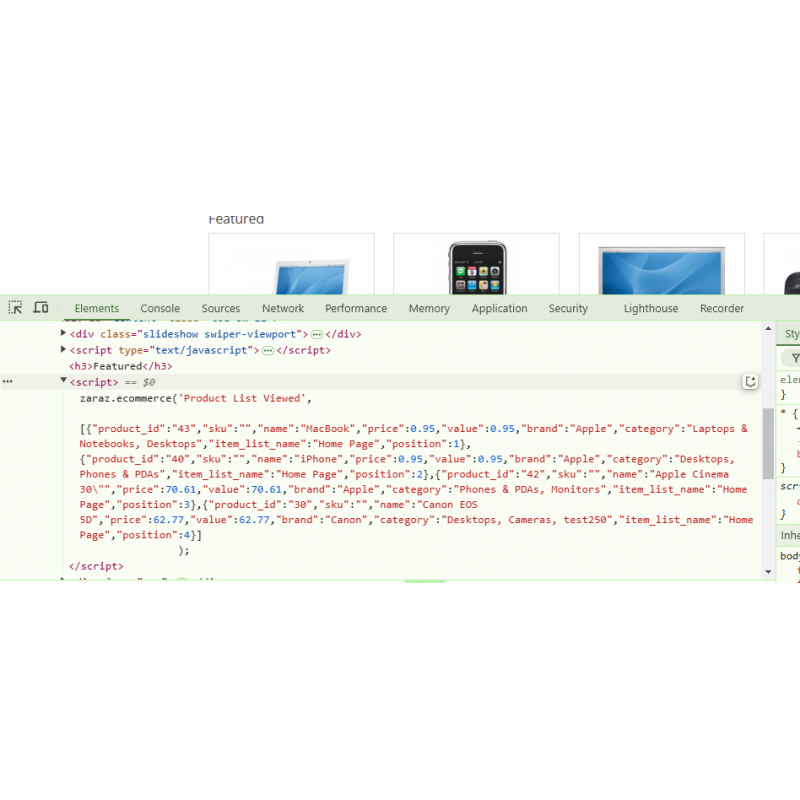Click the ellipsis in the slideshow div
Screen dimensions: 800x800
click(x=317, y=335)
